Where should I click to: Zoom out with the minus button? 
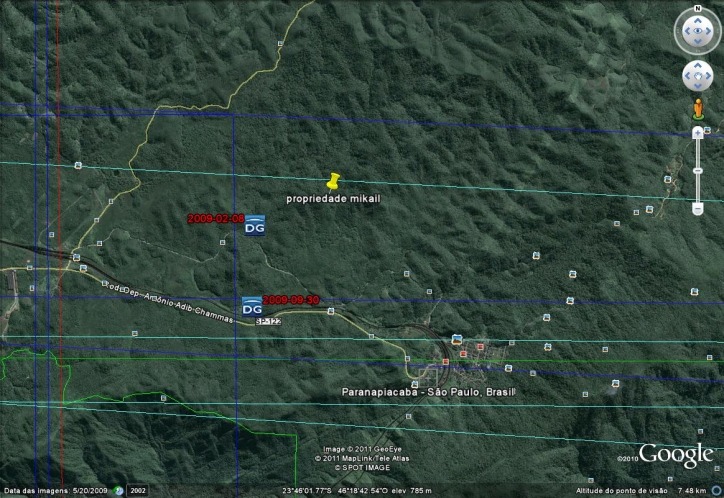(698, 209)
